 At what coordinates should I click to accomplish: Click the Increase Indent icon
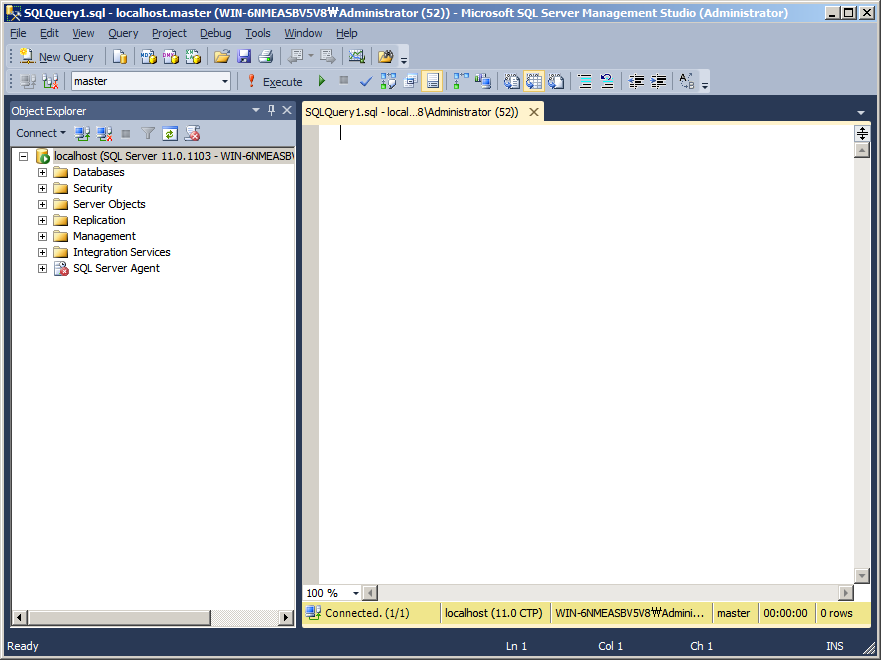[x=659, y=81]
